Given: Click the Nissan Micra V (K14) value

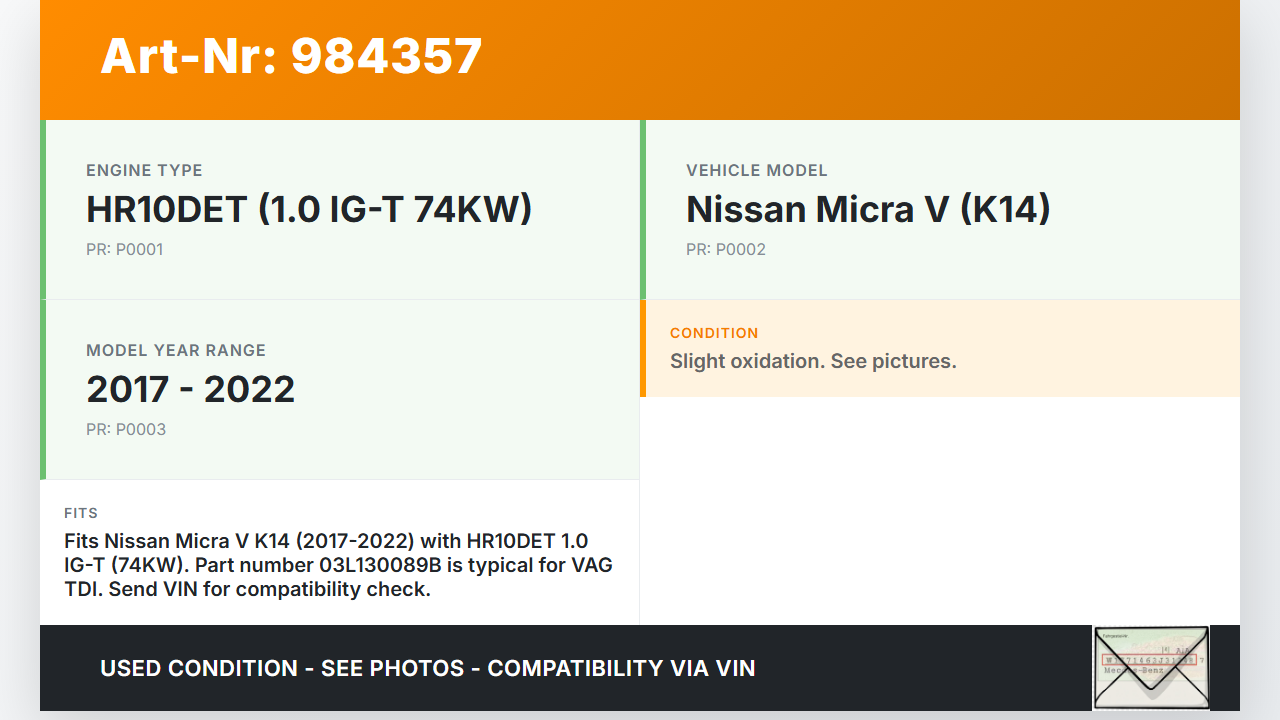Looking at the screenshot, I should (868, 209).
